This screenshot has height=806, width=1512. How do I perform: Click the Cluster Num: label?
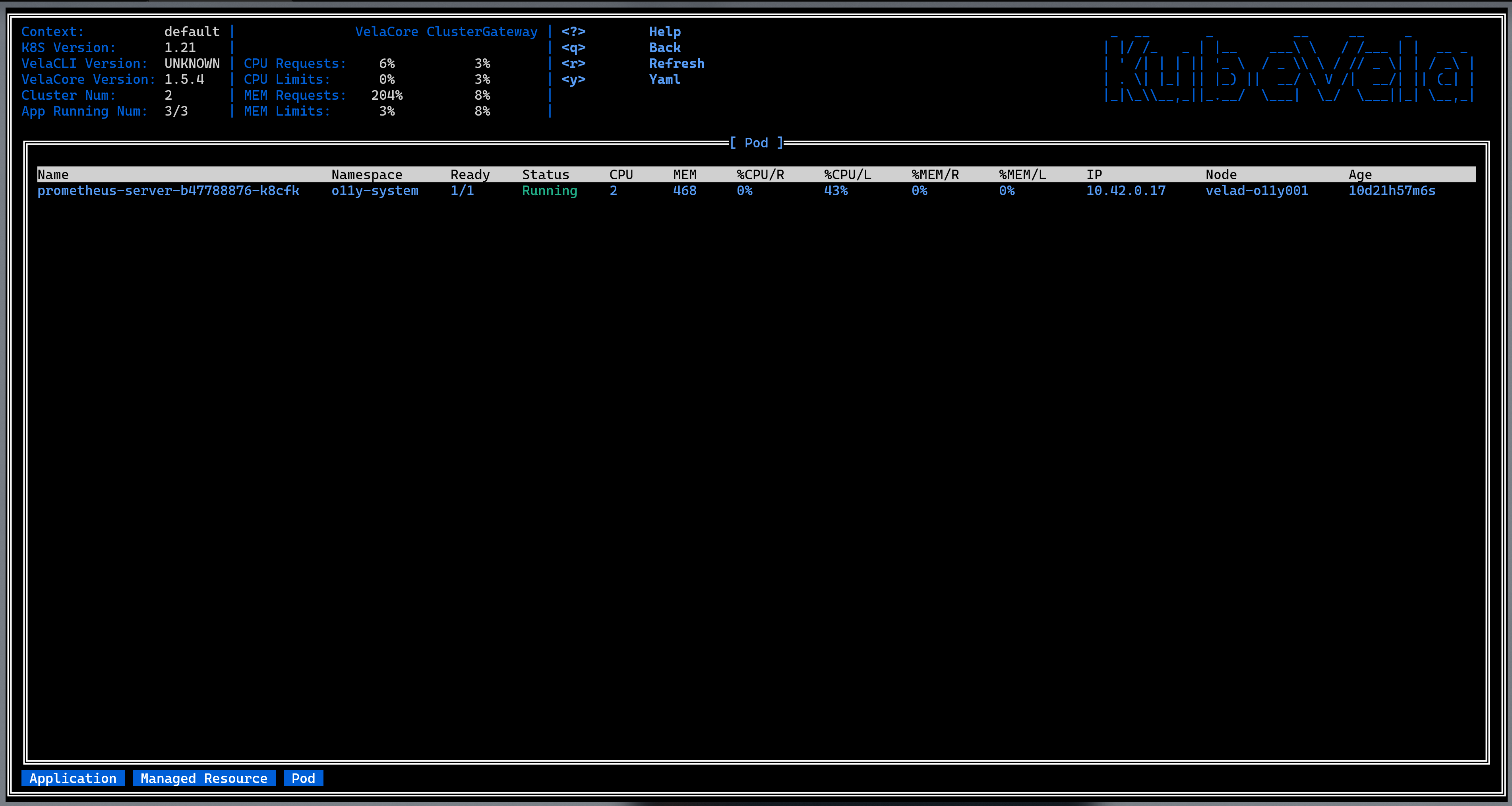(x=69, y=95)
